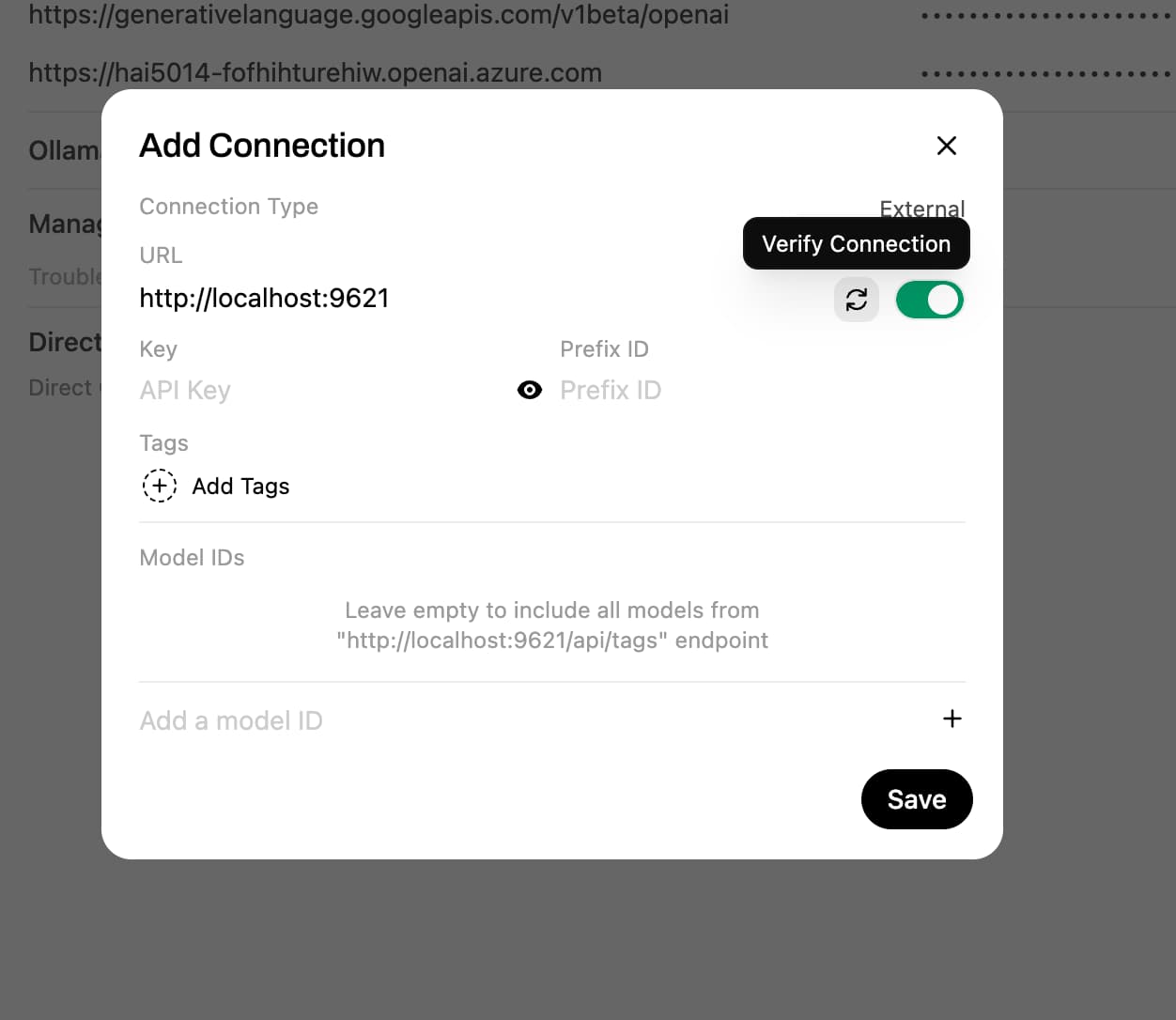Click the Verify Connection tooltip
Screen dimensions: 1176x1020
click(856, 244)
